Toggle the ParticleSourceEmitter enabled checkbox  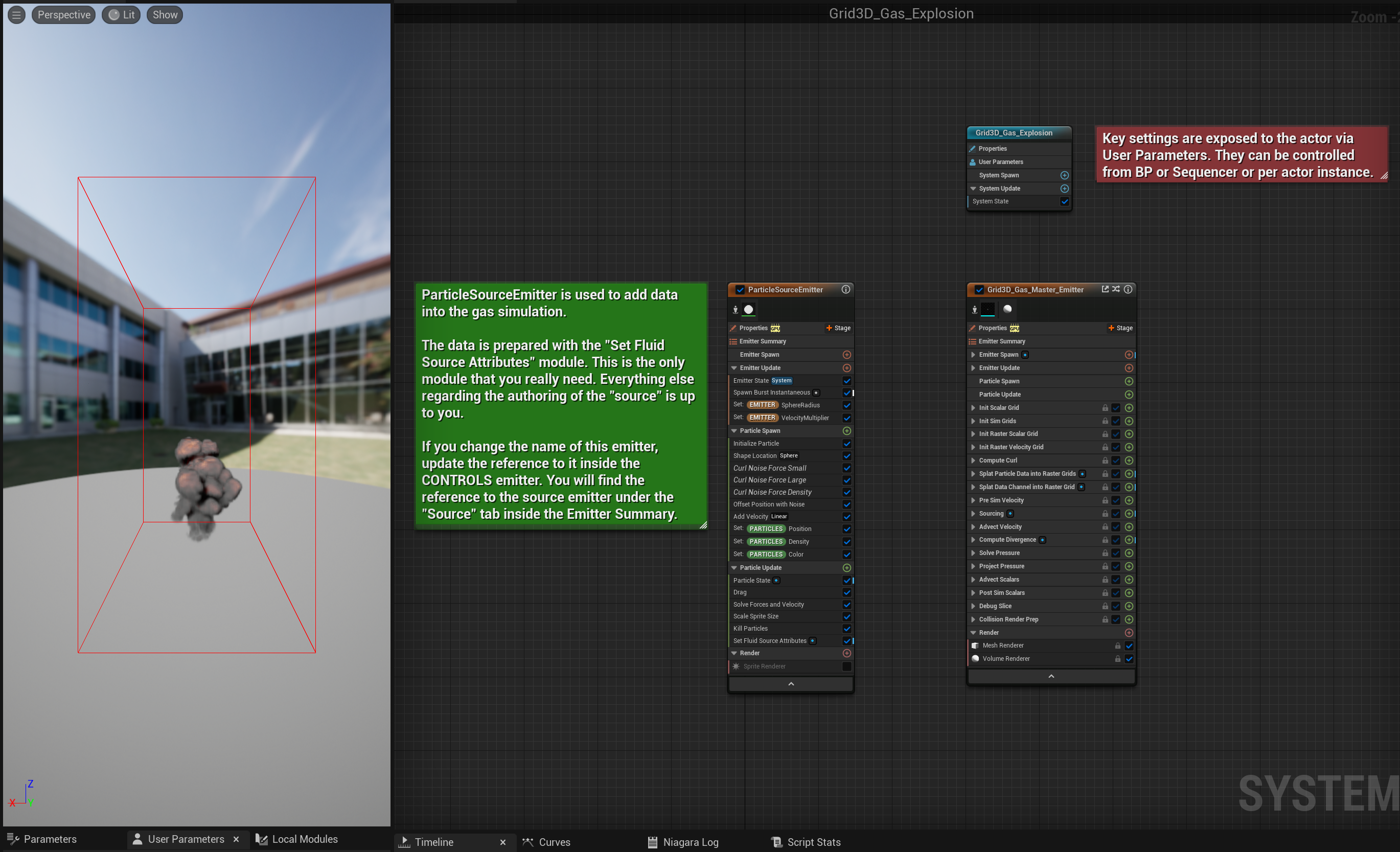740,290
